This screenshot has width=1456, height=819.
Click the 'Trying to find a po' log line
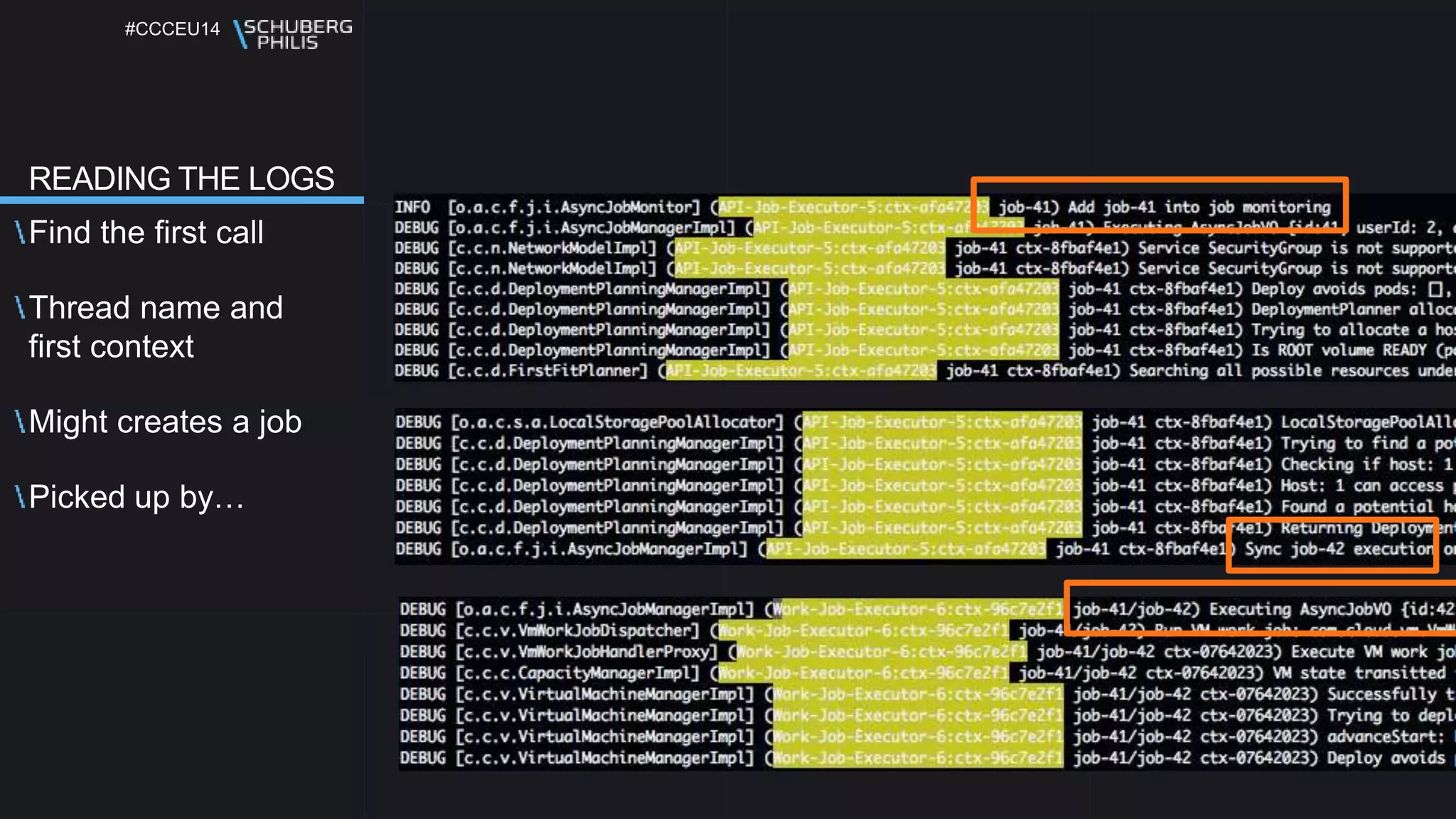pyautogui.click(x=926, y=444)
